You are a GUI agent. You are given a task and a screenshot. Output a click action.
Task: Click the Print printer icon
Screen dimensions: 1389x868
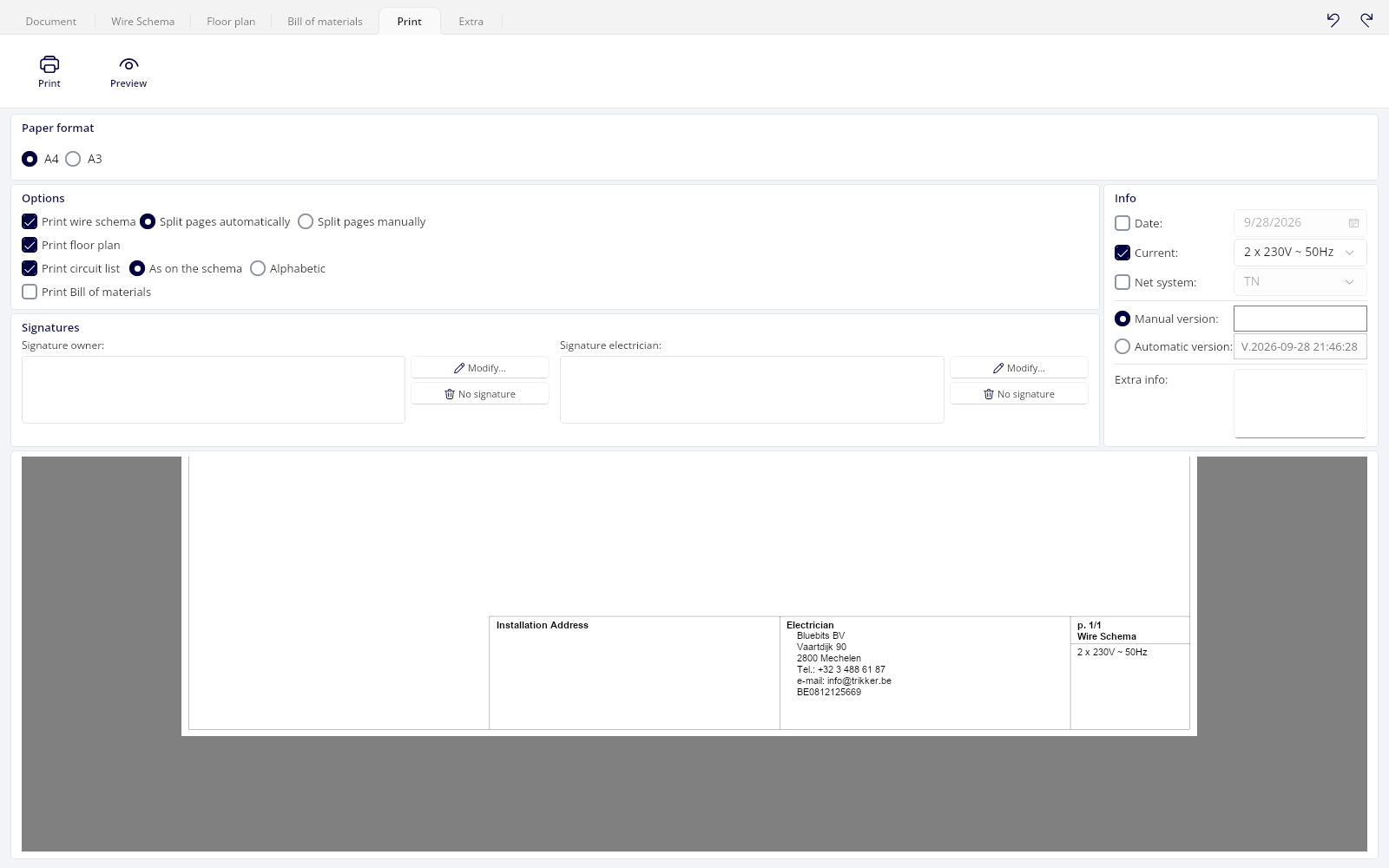pos(49,64)
